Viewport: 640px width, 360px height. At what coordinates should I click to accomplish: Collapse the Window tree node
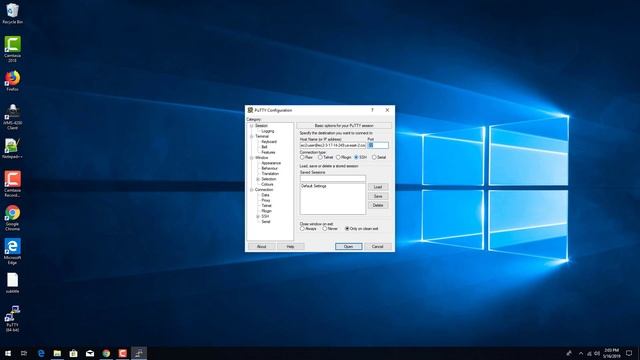tap(251, 158)
